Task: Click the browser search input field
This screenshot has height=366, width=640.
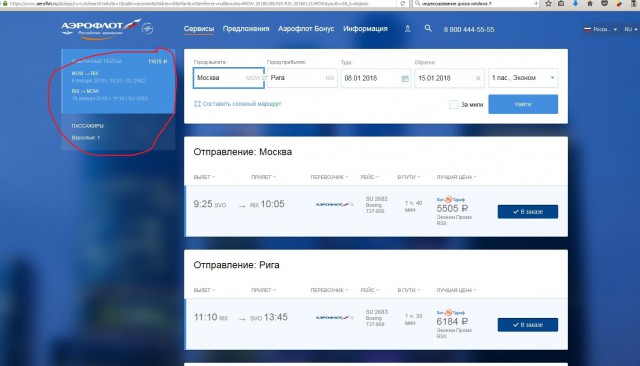Action: (x=476, y=3)
